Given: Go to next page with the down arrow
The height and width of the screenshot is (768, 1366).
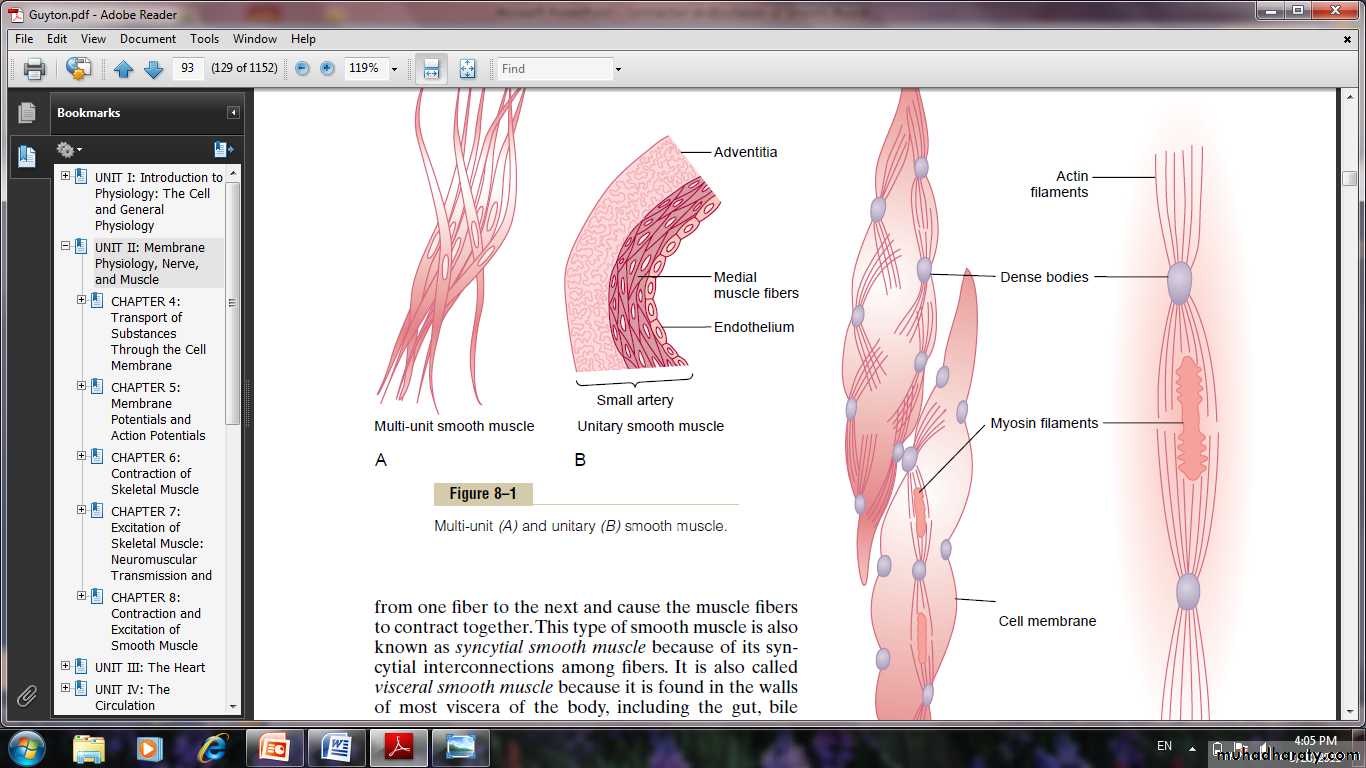Looking at the screenshot, I should [153, 69].
